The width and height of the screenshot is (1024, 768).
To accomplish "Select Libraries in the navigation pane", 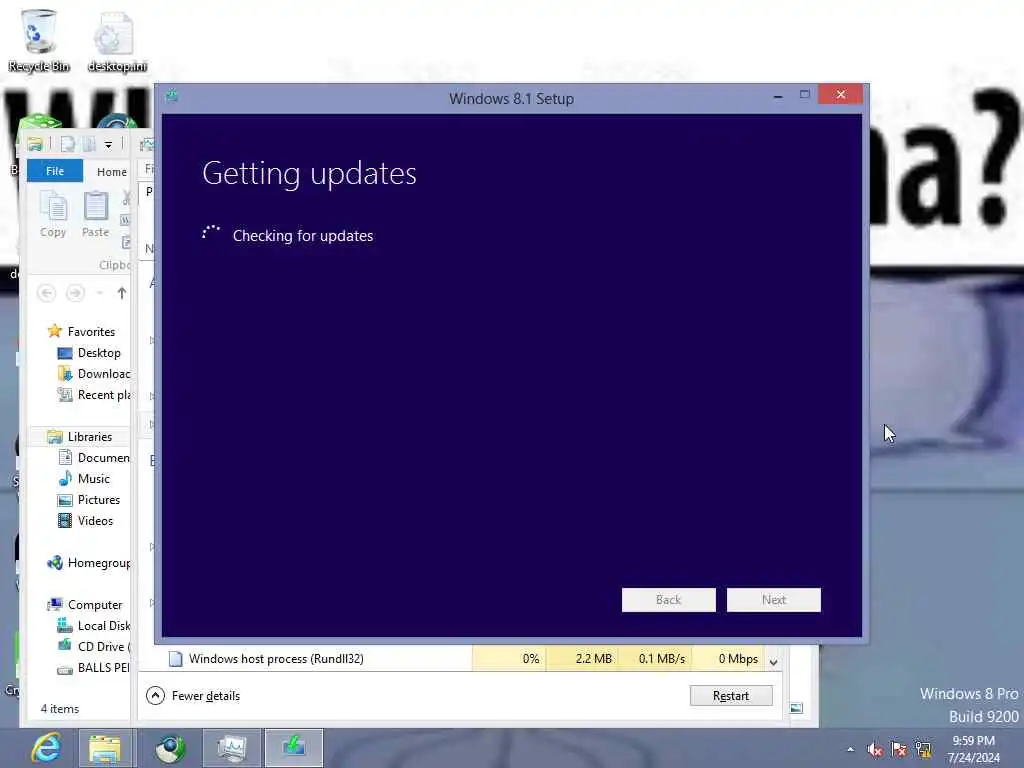I will pyautogui.click(x=80, y=436).
